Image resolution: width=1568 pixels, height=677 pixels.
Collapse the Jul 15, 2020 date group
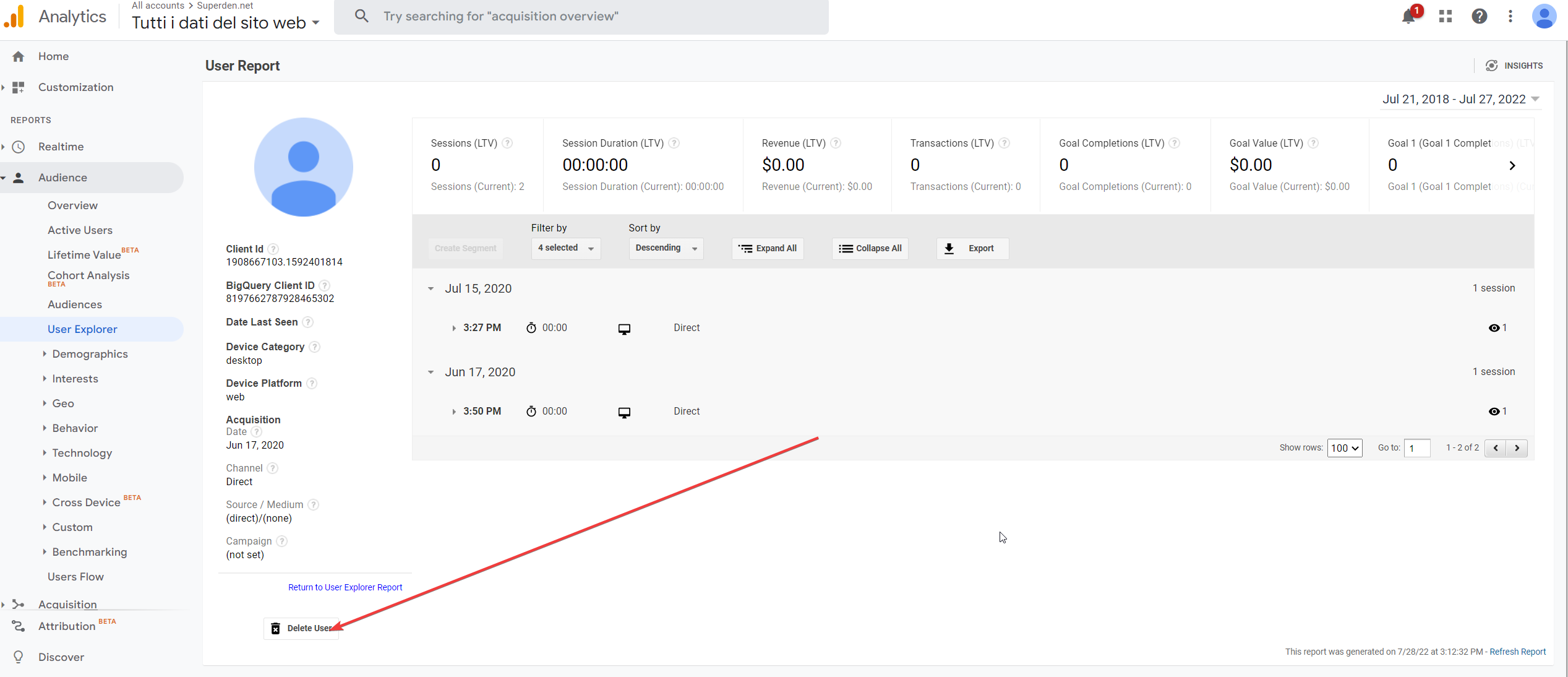point(431,288)
